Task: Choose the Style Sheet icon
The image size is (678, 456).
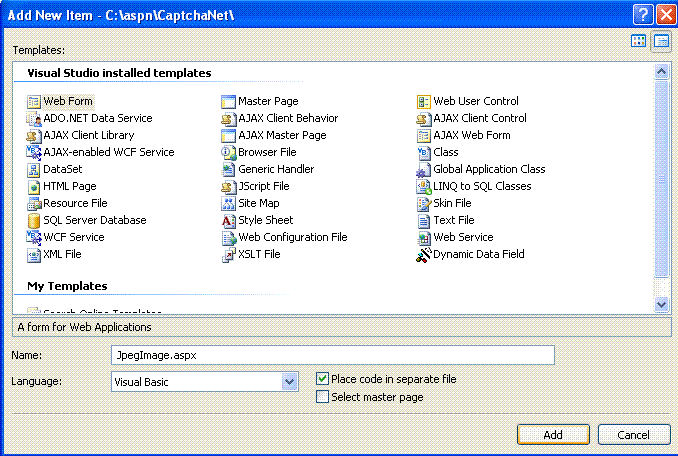Action: pos(228,220)
